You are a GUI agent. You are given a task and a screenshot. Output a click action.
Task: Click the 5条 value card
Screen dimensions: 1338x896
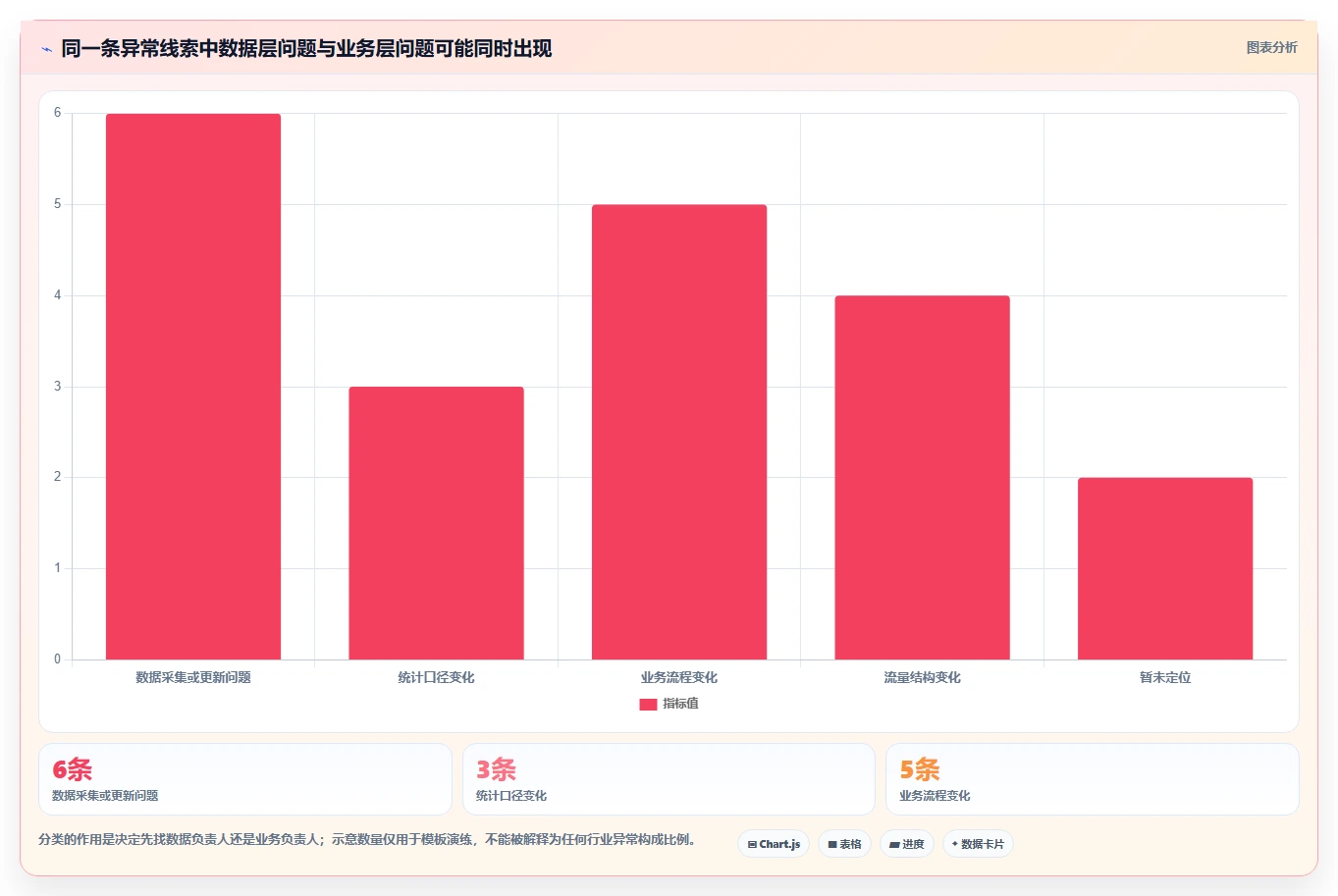point(1092,779)
